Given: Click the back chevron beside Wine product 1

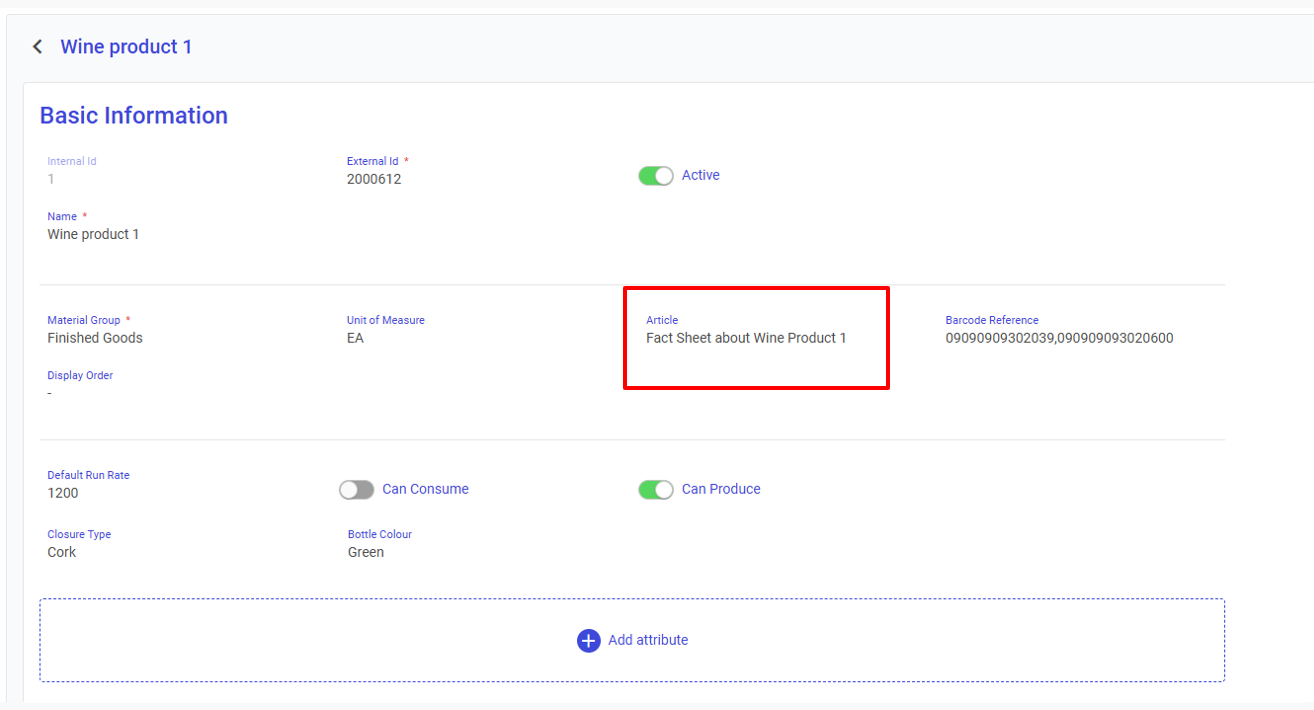Looking at the screenshot, I should pos(37,47).
